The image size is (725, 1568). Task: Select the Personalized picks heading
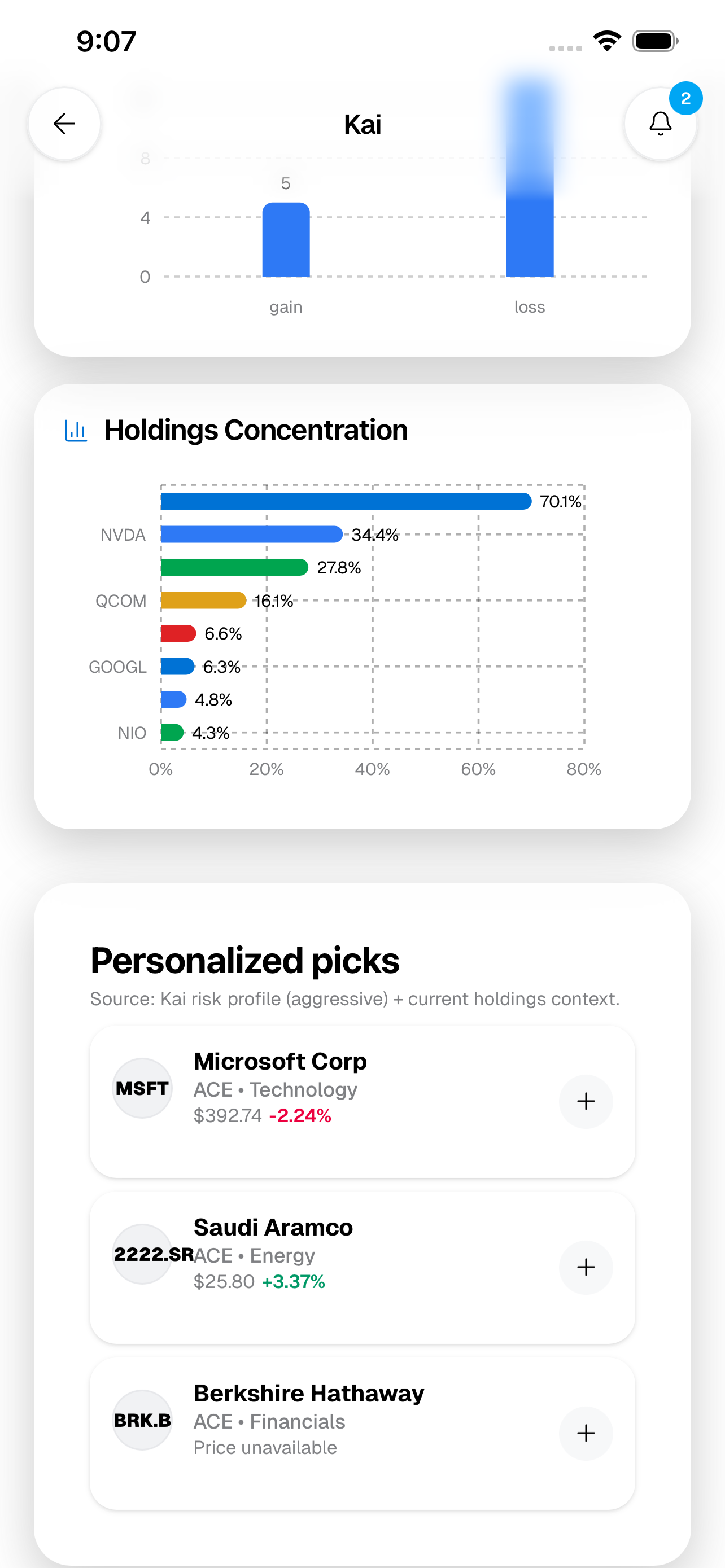coord(244,960)
